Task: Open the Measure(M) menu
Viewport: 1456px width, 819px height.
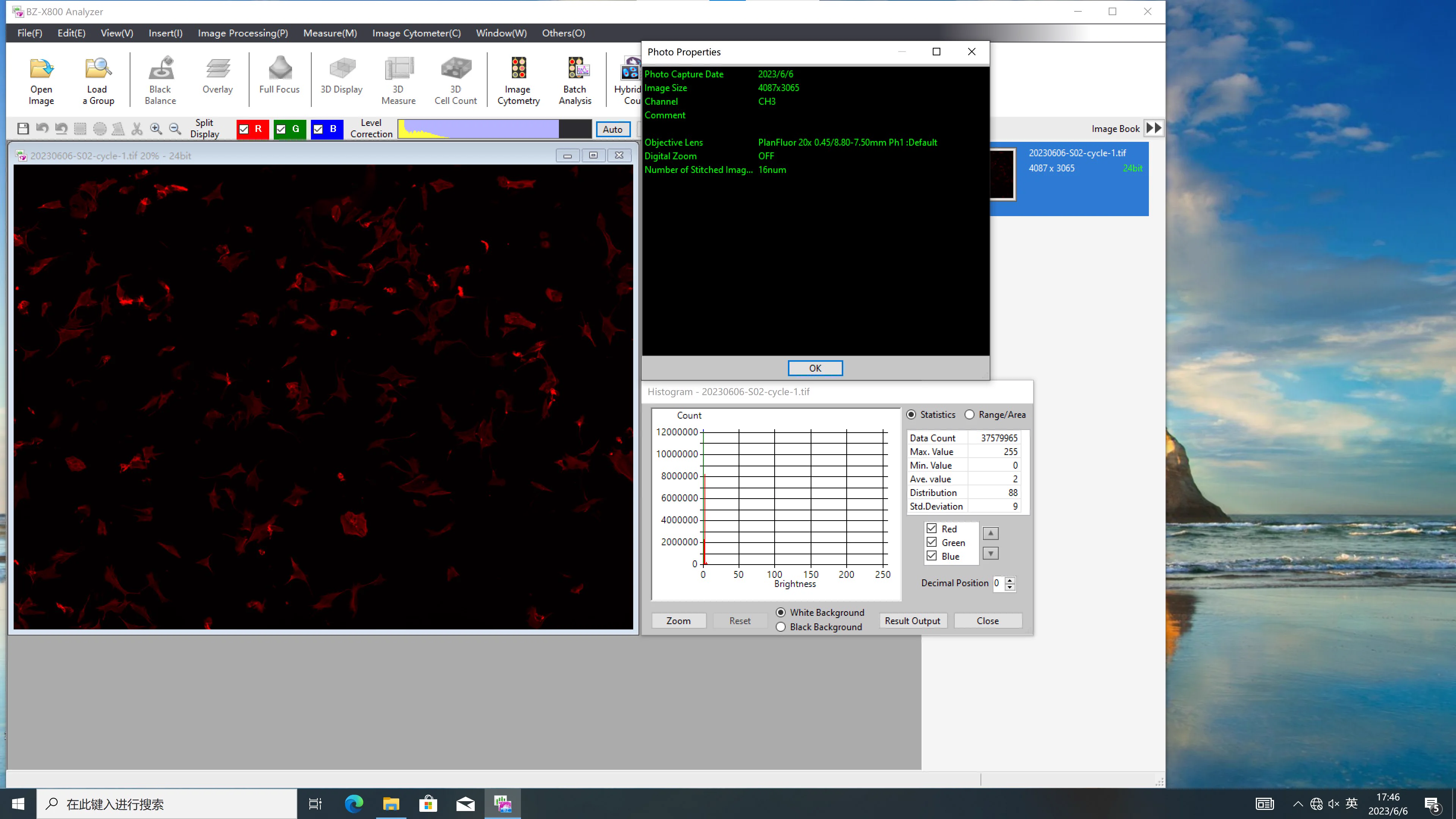Action: click(x=330, y=33)
